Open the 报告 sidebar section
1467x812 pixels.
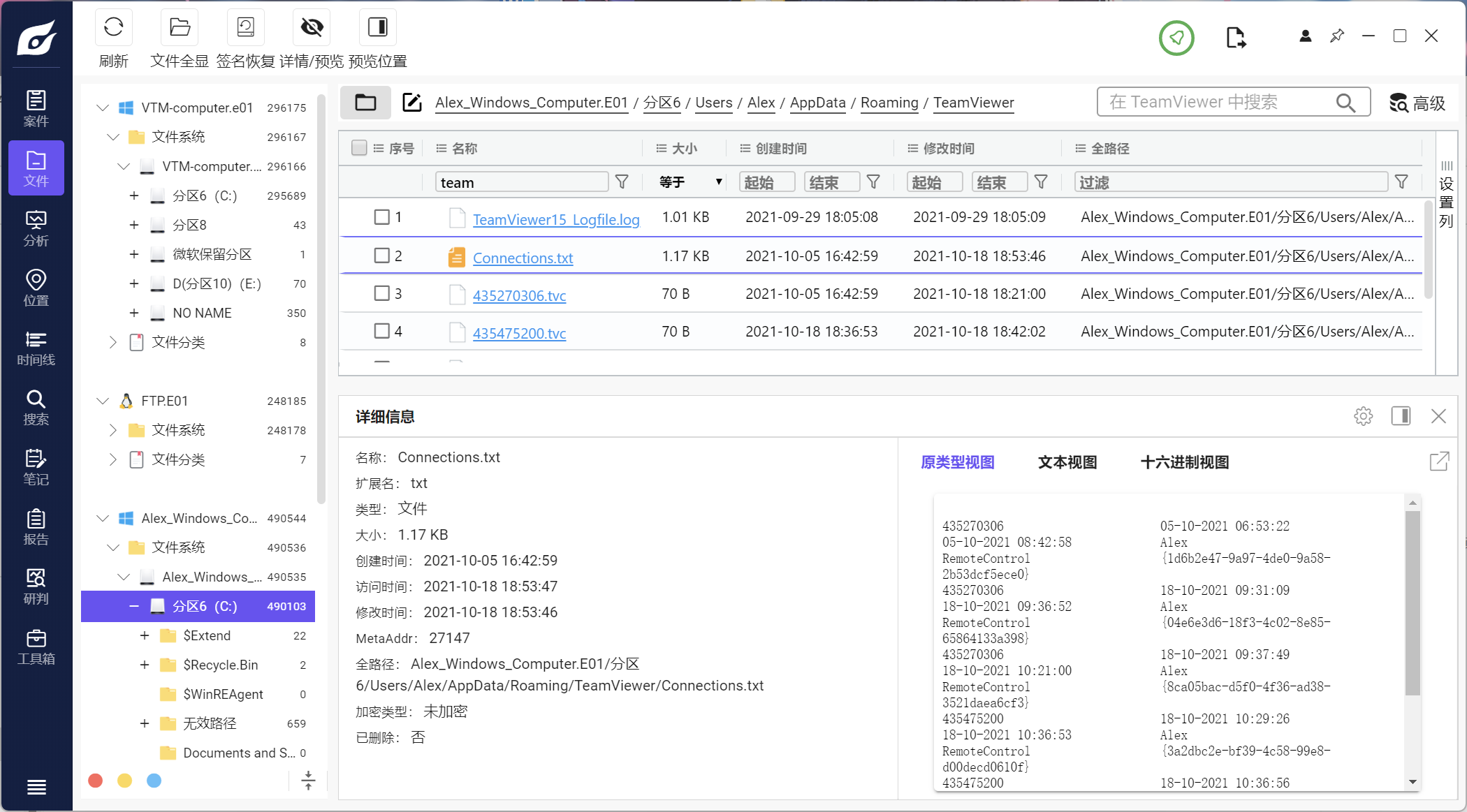(36, 527)
